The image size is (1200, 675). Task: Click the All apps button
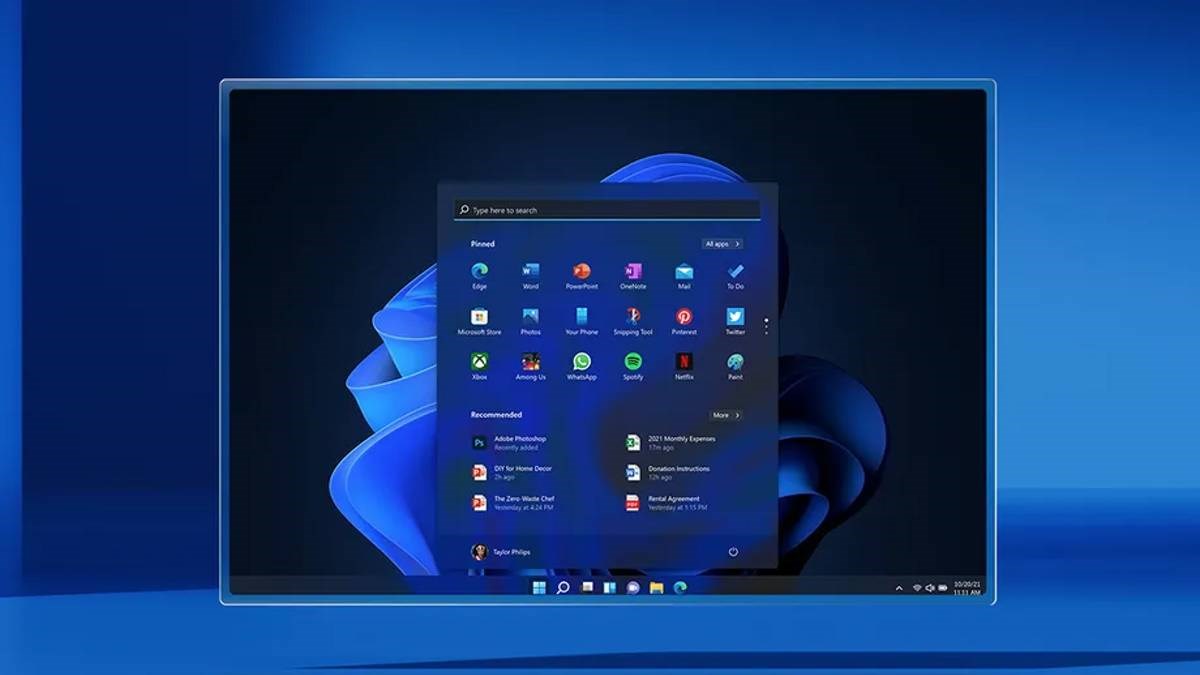point(722,244)
